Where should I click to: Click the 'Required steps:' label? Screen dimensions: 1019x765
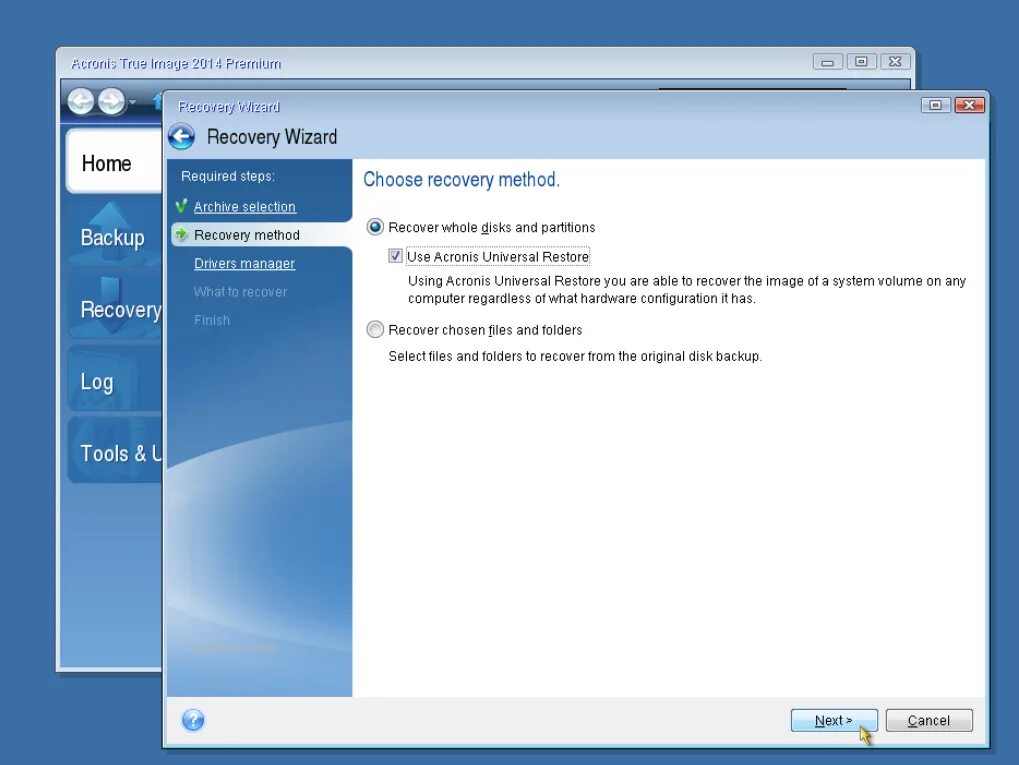coord(228,176)
